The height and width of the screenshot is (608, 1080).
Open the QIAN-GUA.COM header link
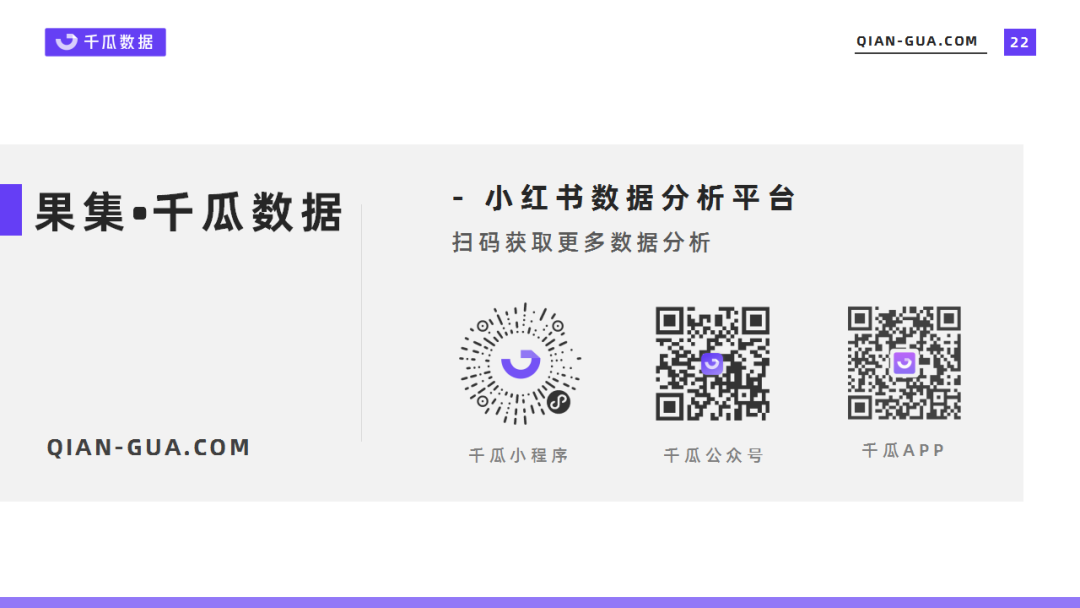point(917,41)
